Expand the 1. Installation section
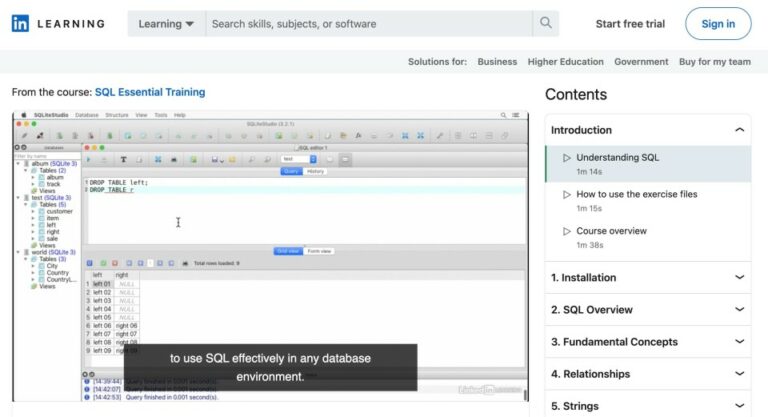 point(648,277)
